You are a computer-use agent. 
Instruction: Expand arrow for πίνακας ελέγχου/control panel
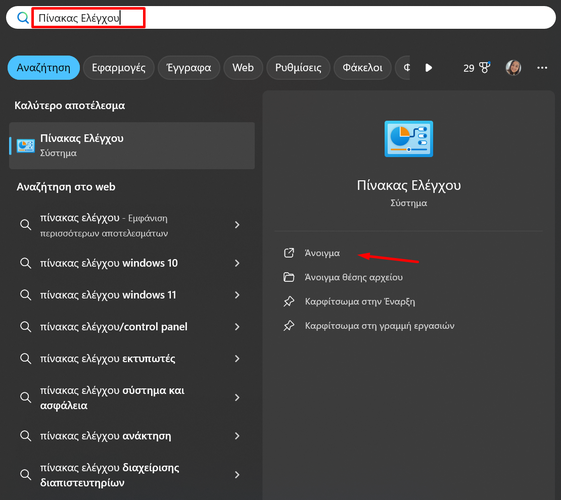pyautogui.click(x=237, y=327)
